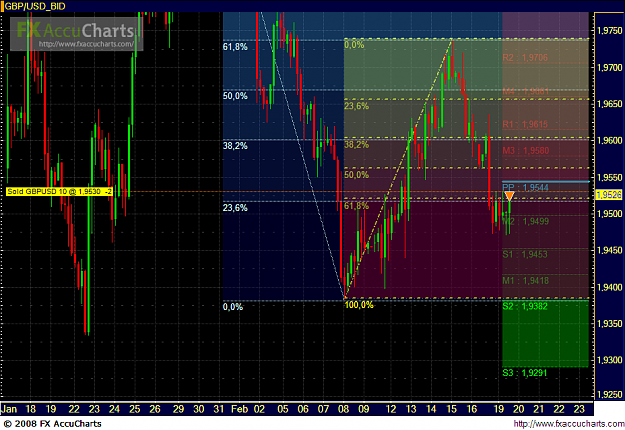The width and height of the screenshot is (625, 430).
Task: Select pivot label M3 : 1,9580
Action: point(526,151)
